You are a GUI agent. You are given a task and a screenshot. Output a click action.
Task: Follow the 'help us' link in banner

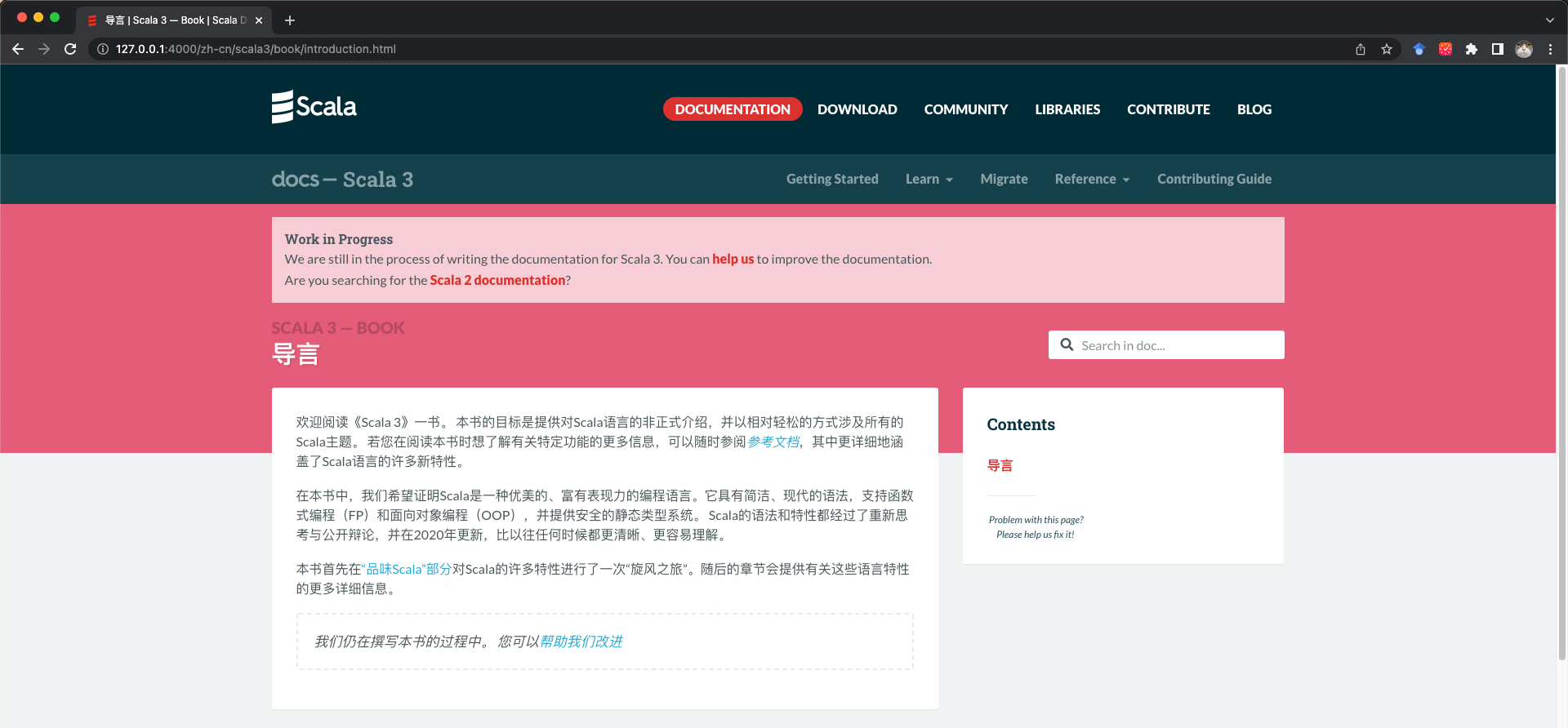pyautogui.click(x=733, y=259)
